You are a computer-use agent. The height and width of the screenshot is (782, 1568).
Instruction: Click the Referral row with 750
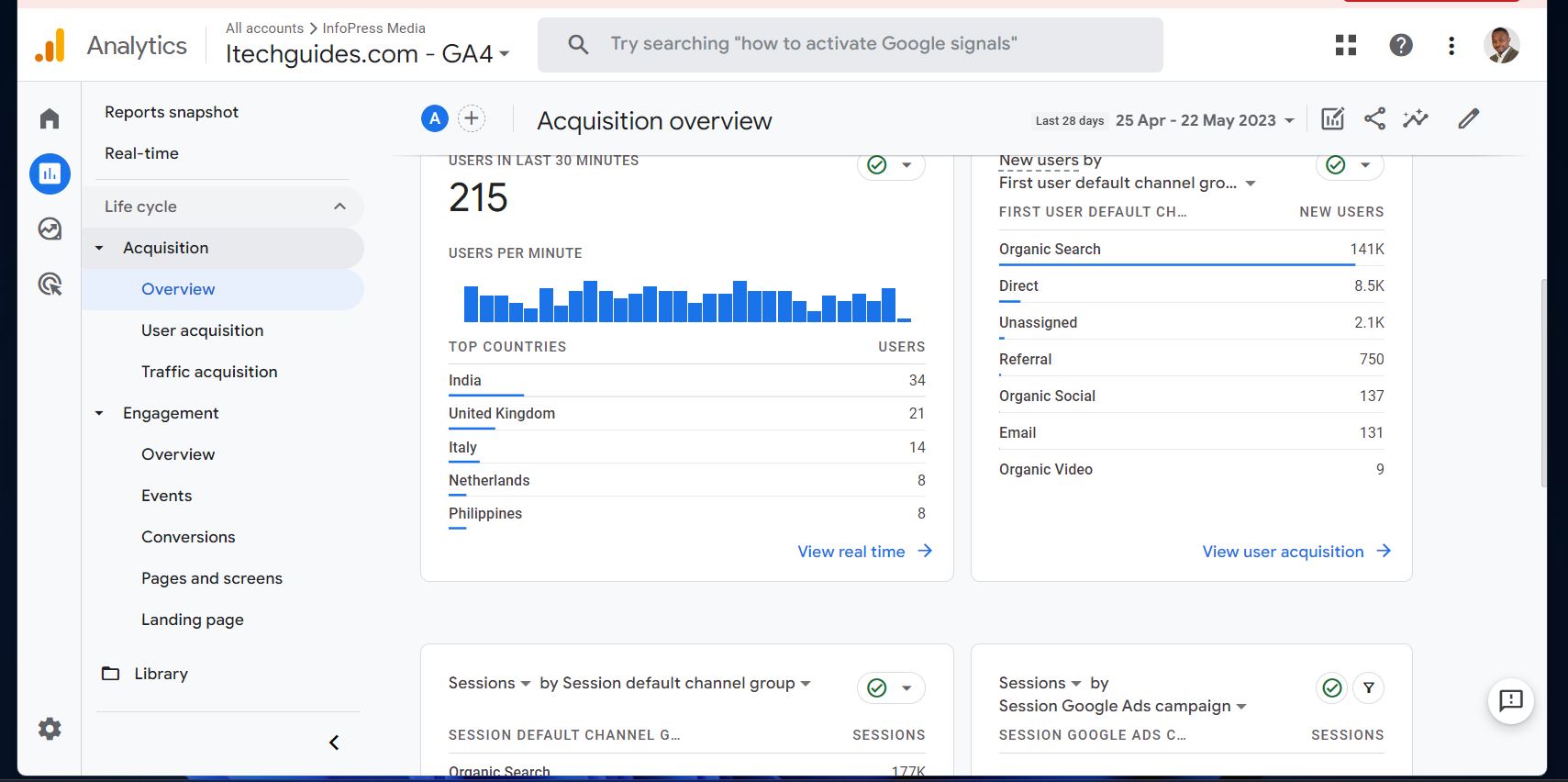pyautogui.click(x=1191, y=359)
